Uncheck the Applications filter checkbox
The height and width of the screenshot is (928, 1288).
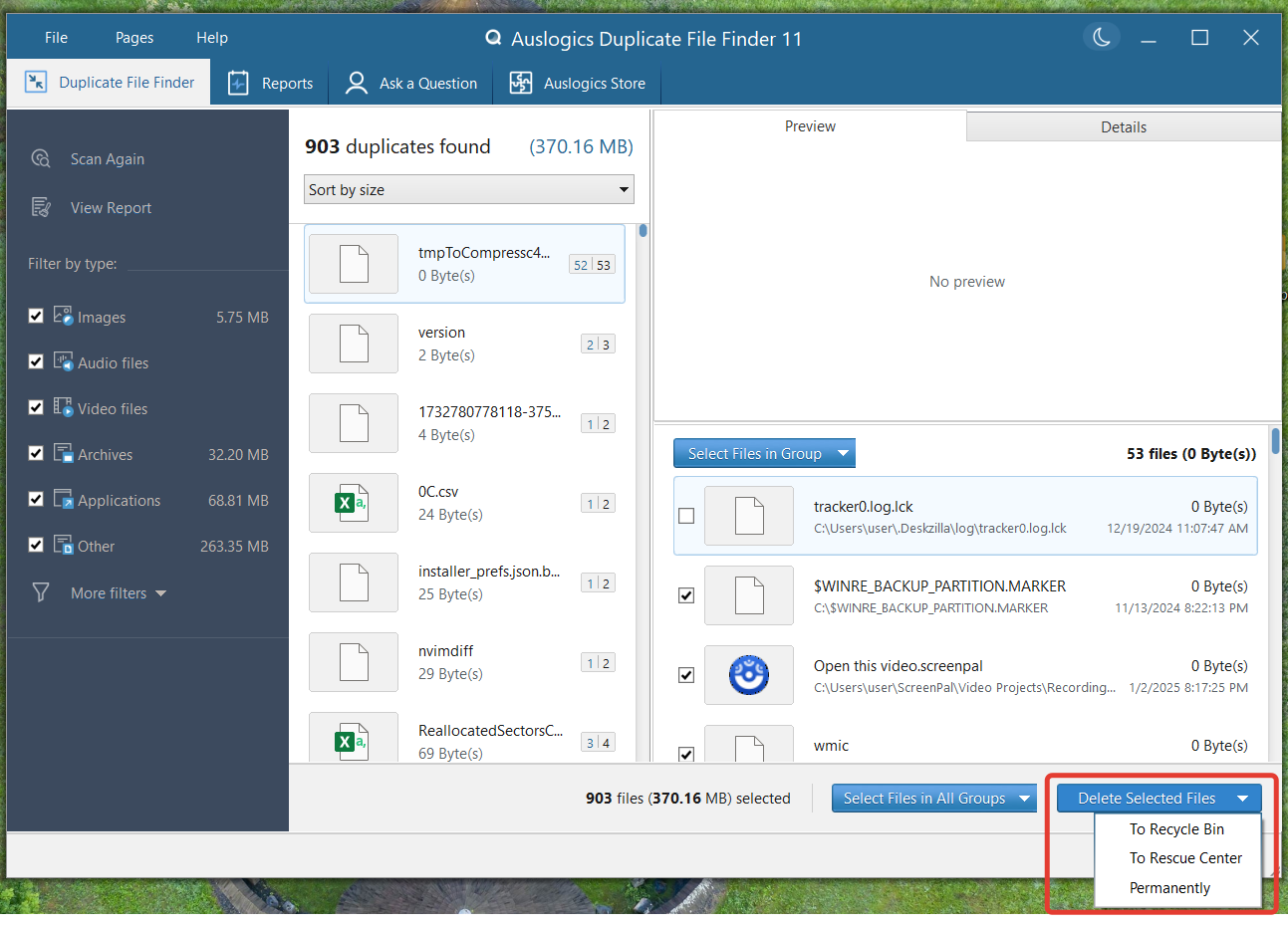click(36, 499)
